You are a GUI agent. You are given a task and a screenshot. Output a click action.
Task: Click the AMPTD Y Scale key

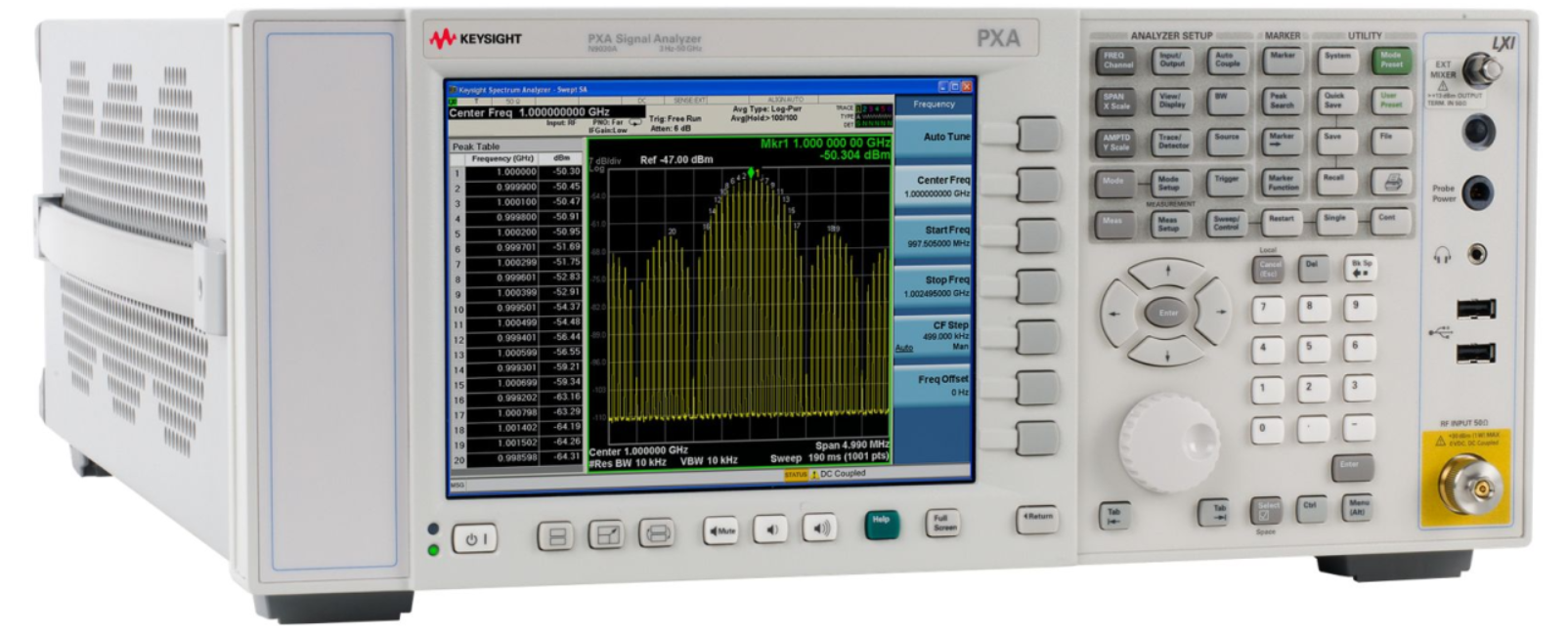(1117, 143)
